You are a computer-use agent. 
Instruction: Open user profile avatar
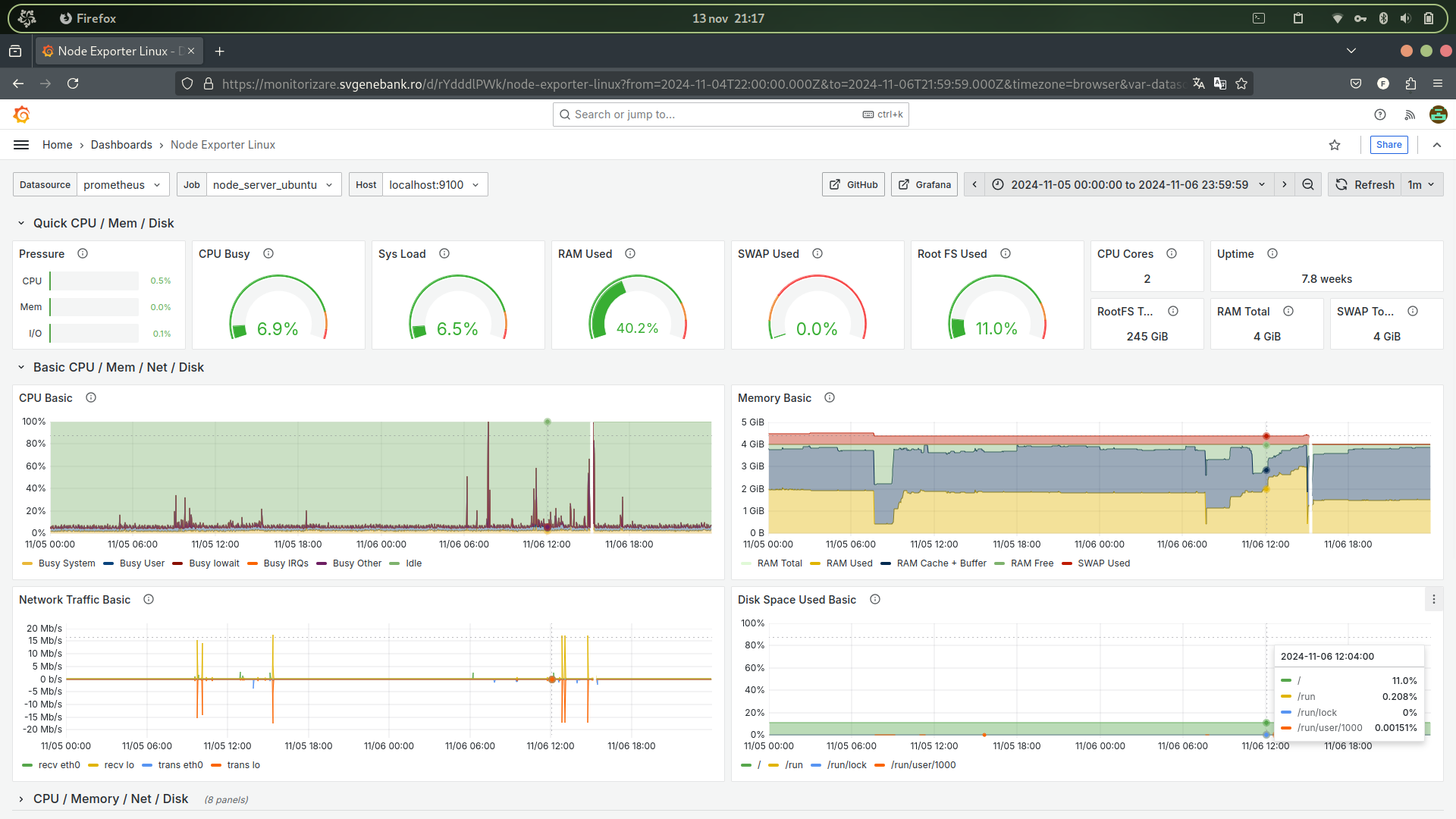[x=1438, y=115]
